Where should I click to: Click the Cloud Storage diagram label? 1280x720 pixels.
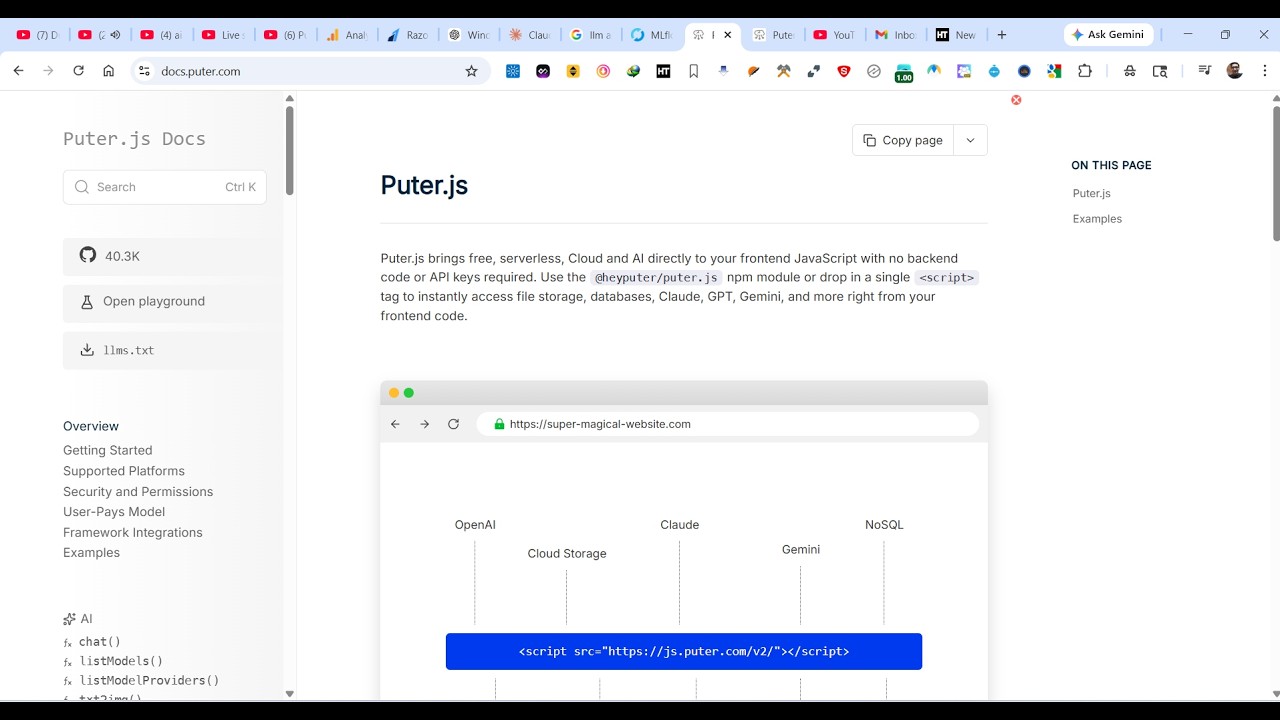pyautogui.click(x=567, y=554)
